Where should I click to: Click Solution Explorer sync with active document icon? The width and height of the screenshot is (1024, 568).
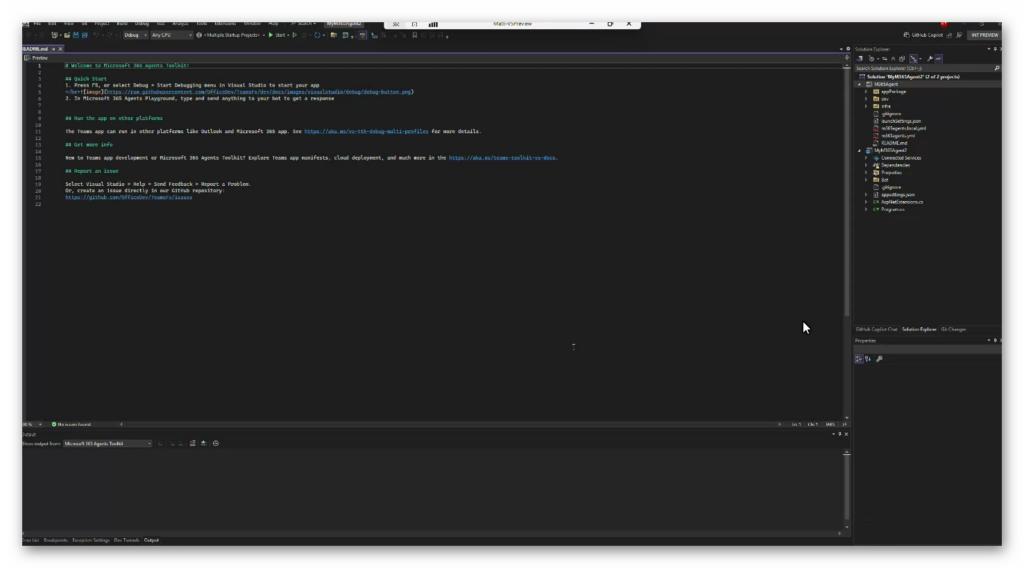pyautogui.click(x=885, y=59)
